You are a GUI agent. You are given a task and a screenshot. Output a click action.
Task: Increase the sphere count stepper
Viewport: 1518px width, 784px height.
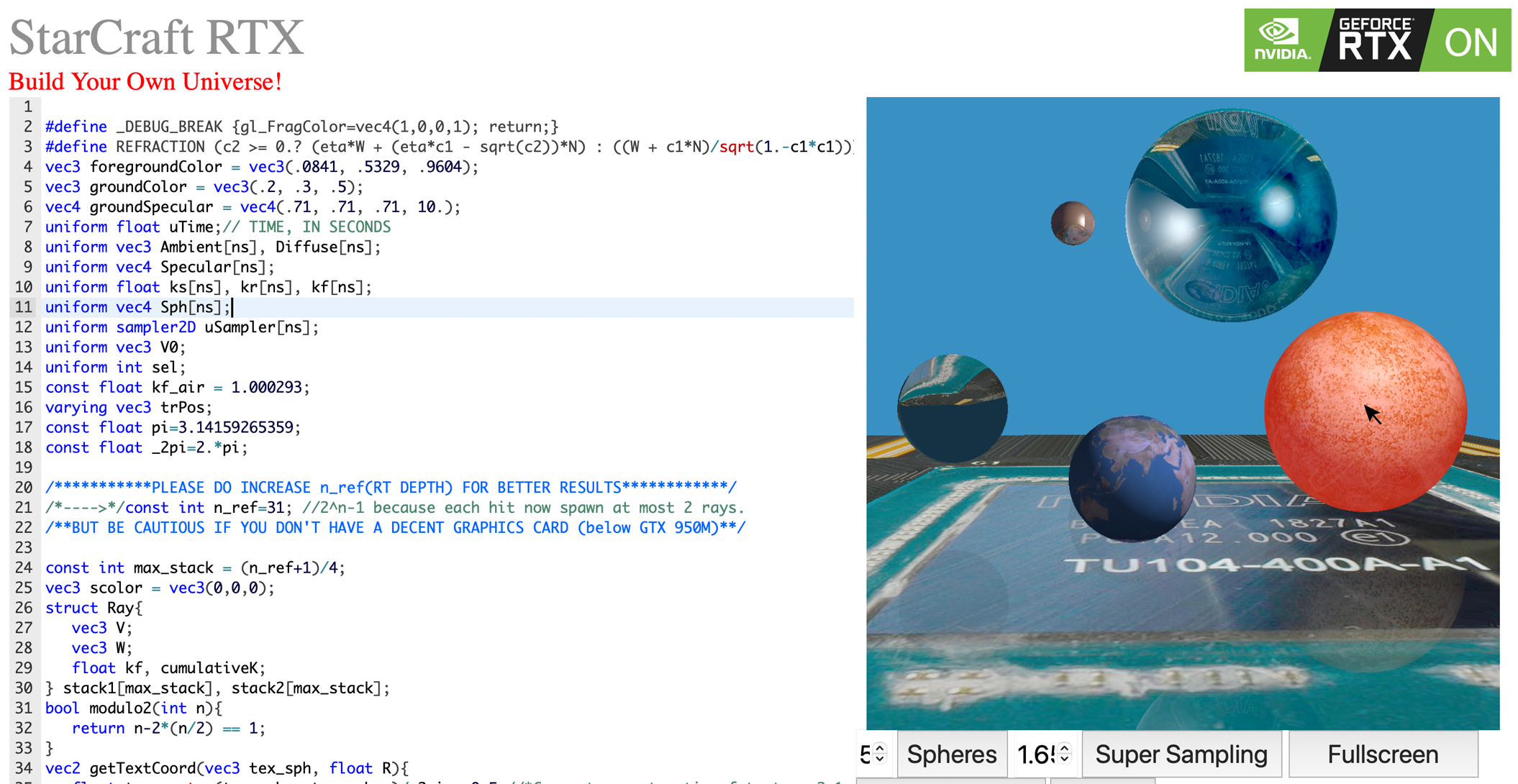coord(880,748)
